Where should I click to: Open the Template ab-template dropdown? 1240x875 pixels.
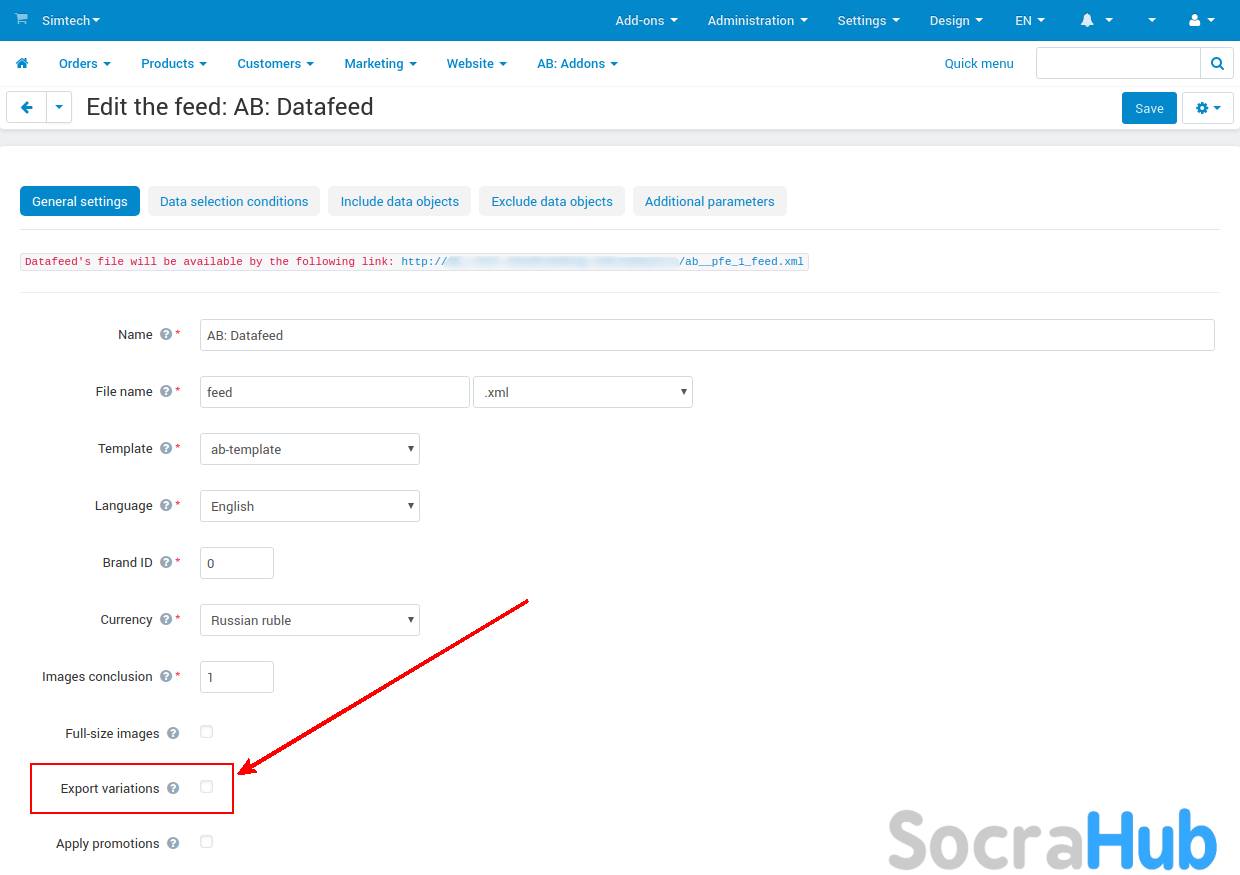pyautogui.click(x=310, y=449)
